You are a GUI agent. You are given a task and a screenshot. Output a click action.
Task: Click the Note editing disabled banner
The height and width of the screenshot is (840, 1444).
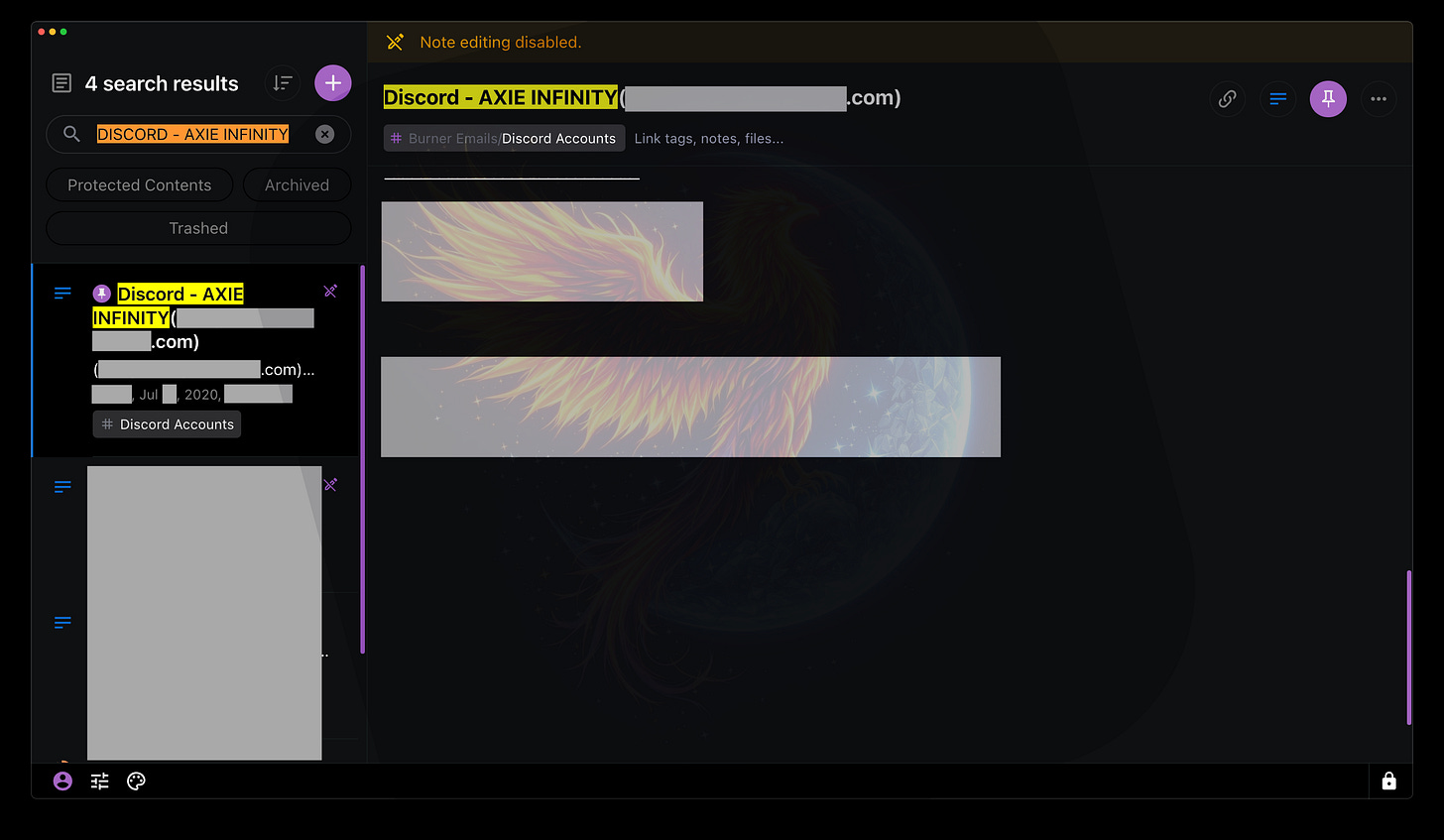[x=890, y=43]
